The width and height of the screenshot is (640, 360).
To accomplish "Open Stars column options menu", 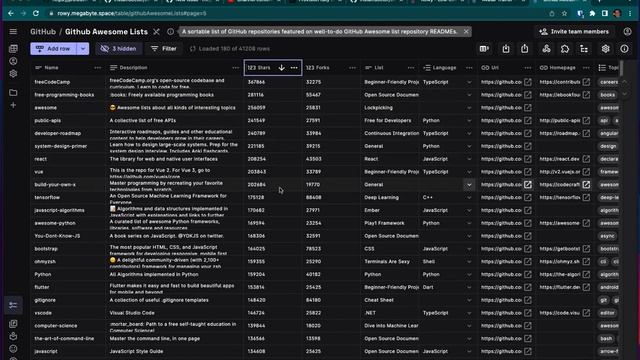I will (294, 68).
